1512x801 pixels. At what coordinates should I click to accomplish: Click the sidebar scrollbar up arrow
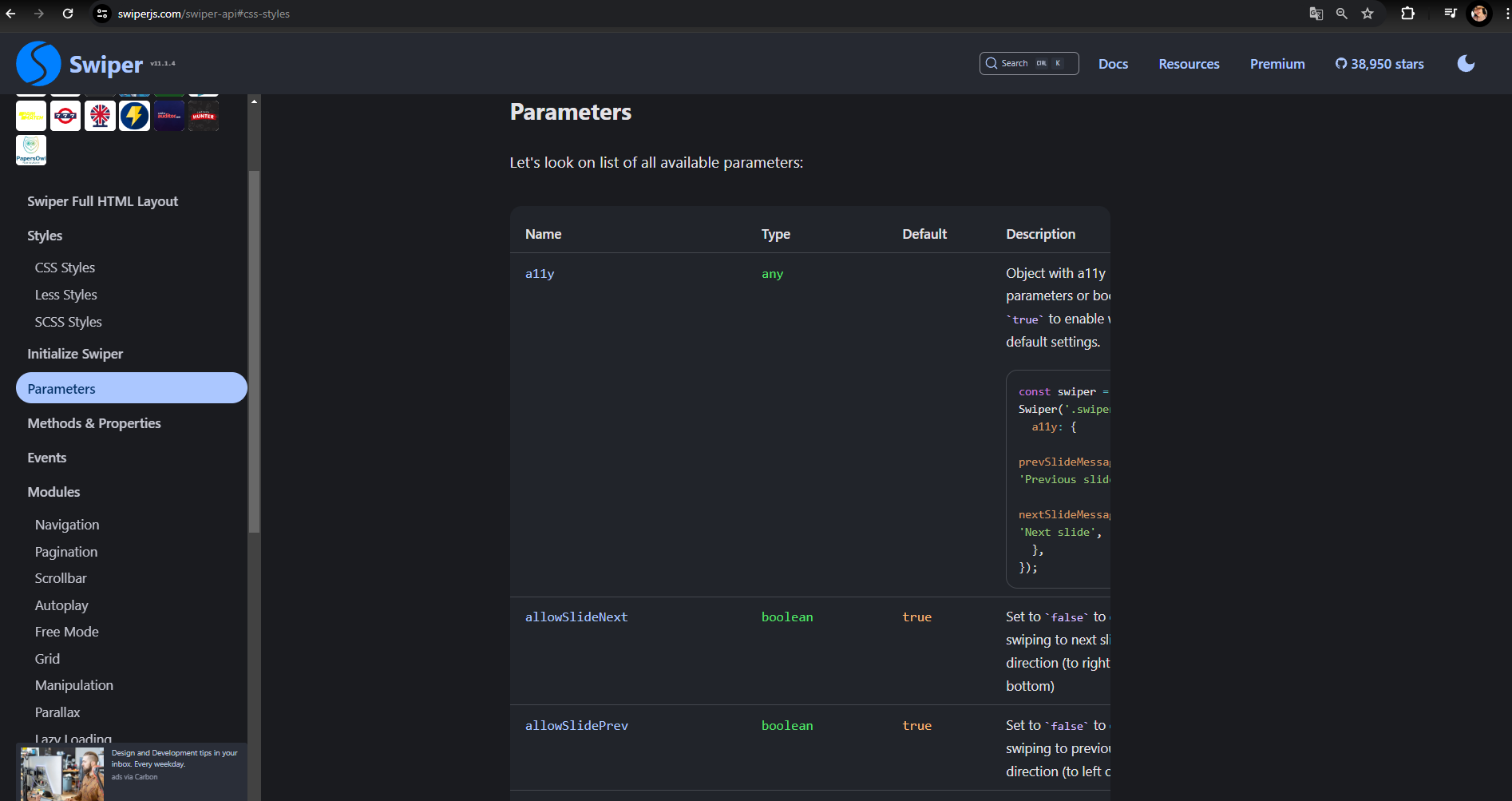[254, 101]
